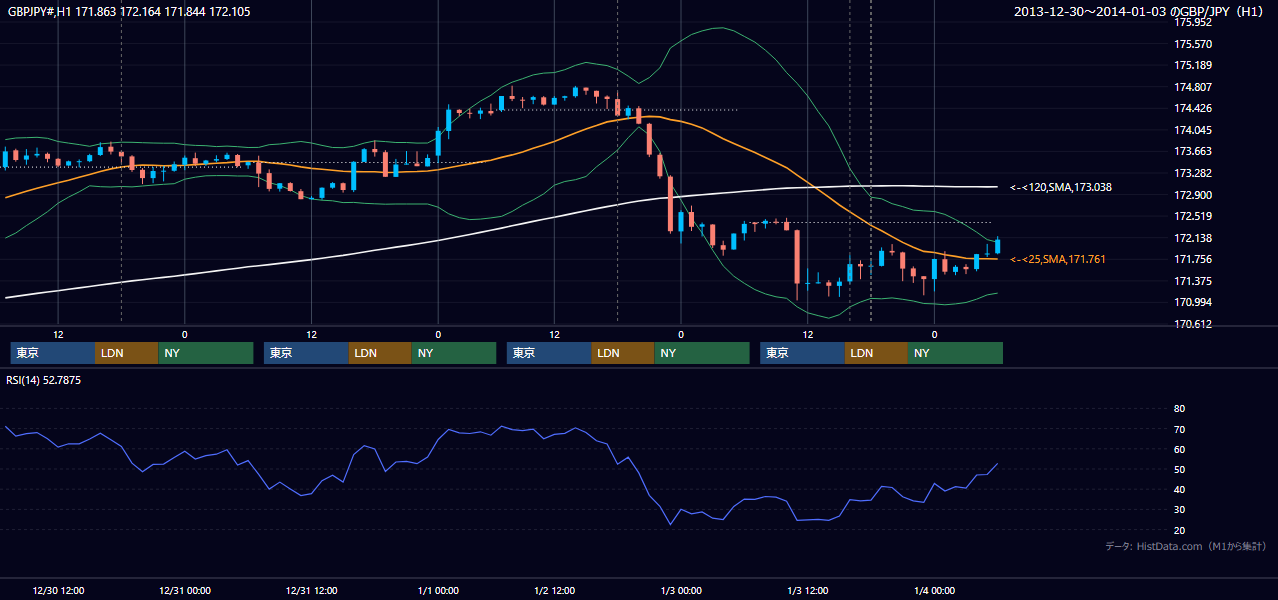Click the 12/31 00:00 date label

(184, 590)
